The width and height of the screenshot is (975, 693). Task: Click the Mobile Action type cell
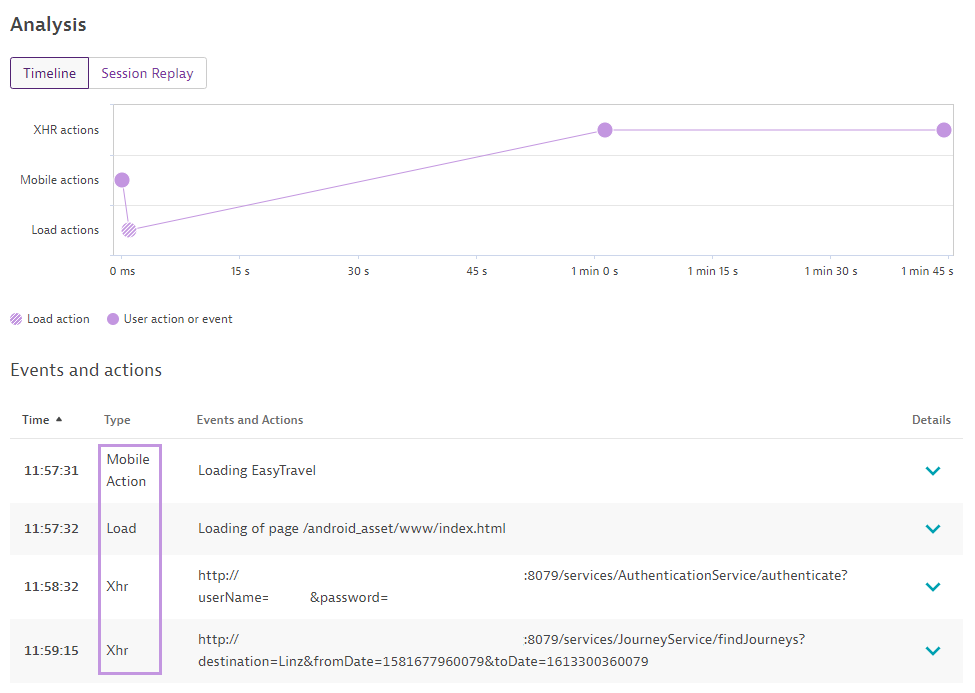(127, 470)
